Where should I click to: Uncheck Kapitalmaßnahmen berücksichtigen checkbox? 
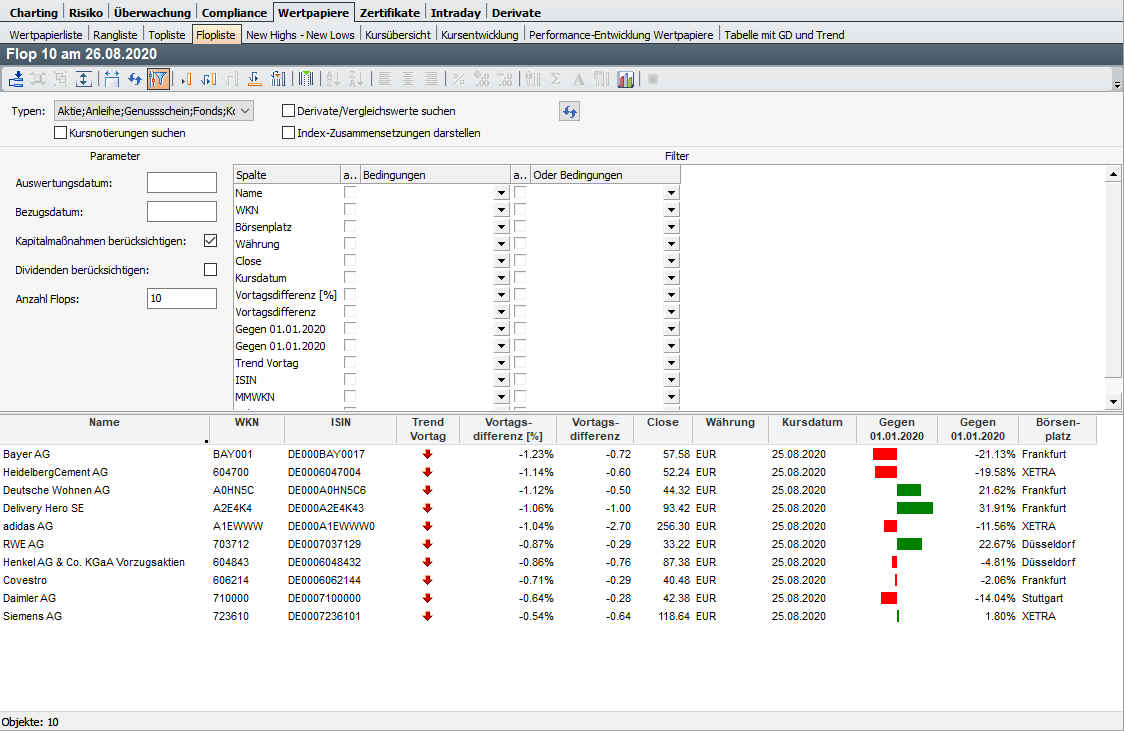click(x=210, y=240)
